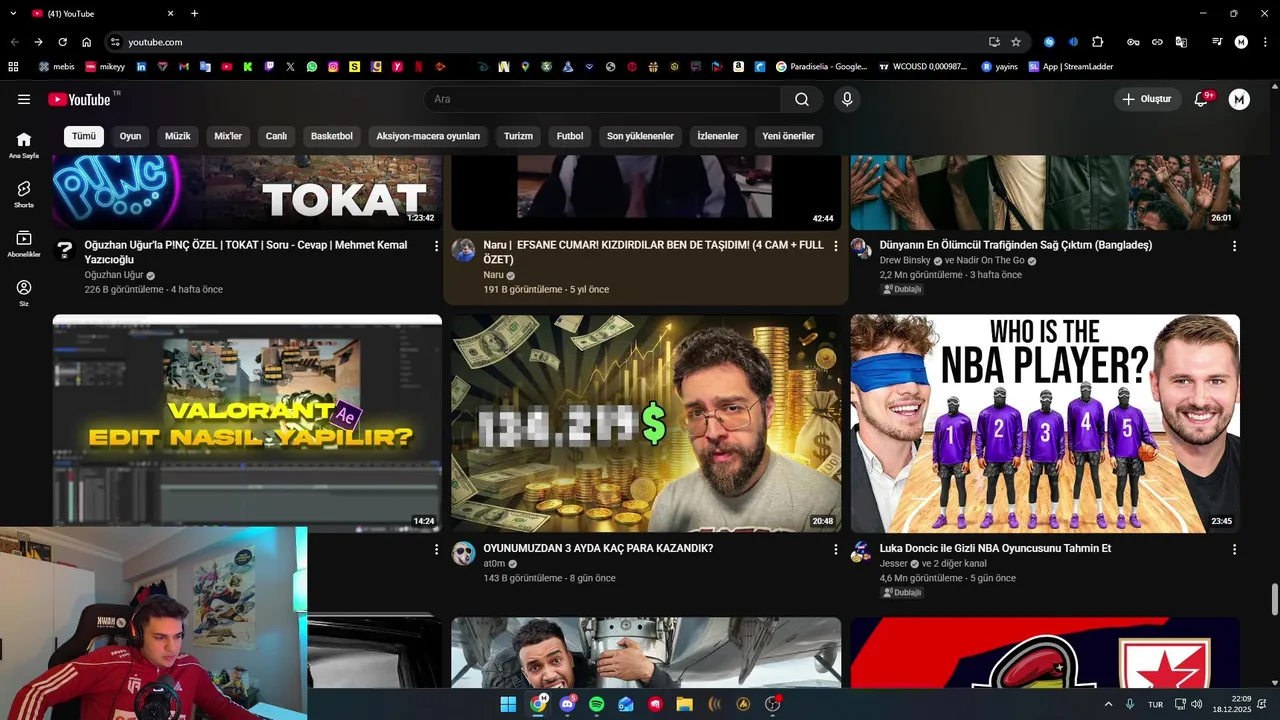Open Siz (You) in the sidebar
This screenshot has height=720, width=1280.
[24, 293]
